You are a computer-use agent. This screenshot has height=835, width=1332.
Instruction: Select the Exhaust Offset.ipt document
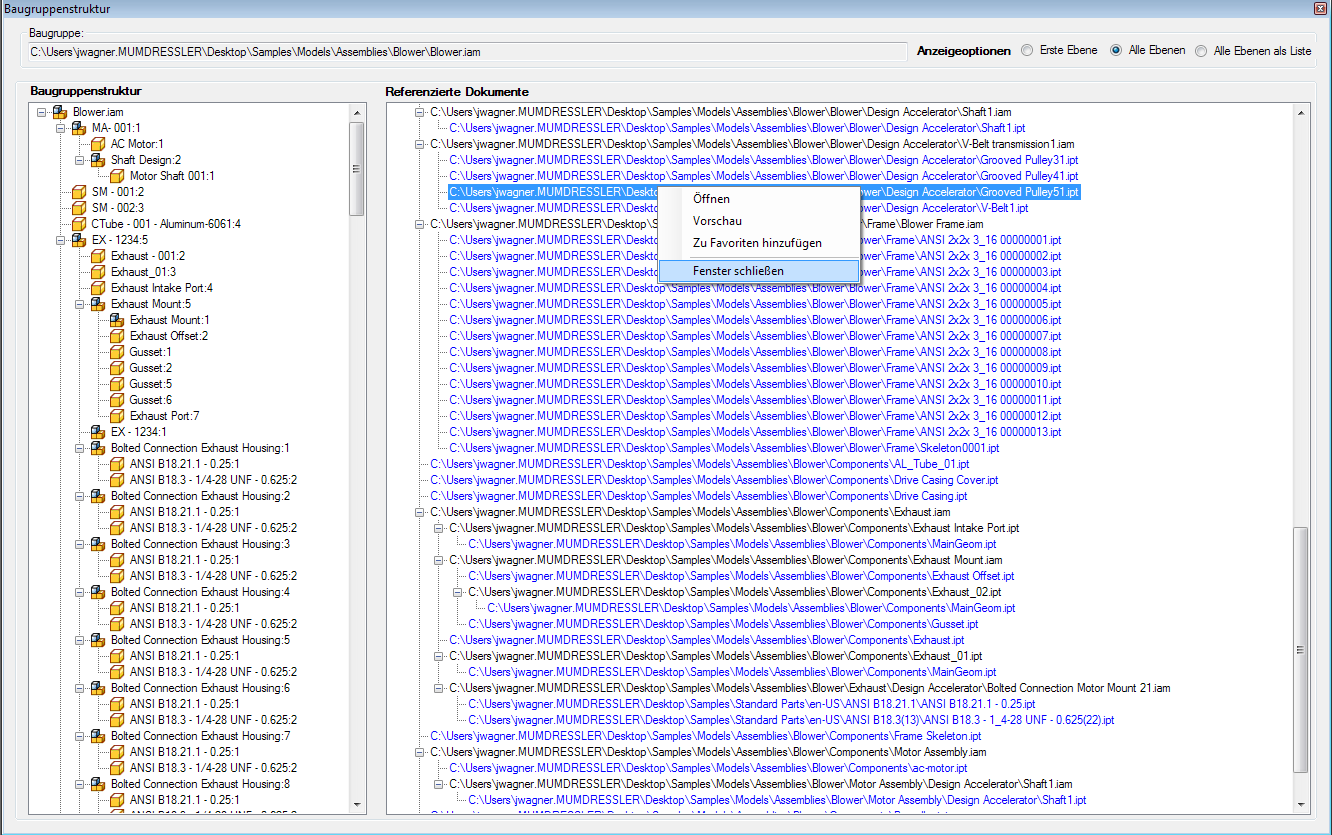[741, 576]
